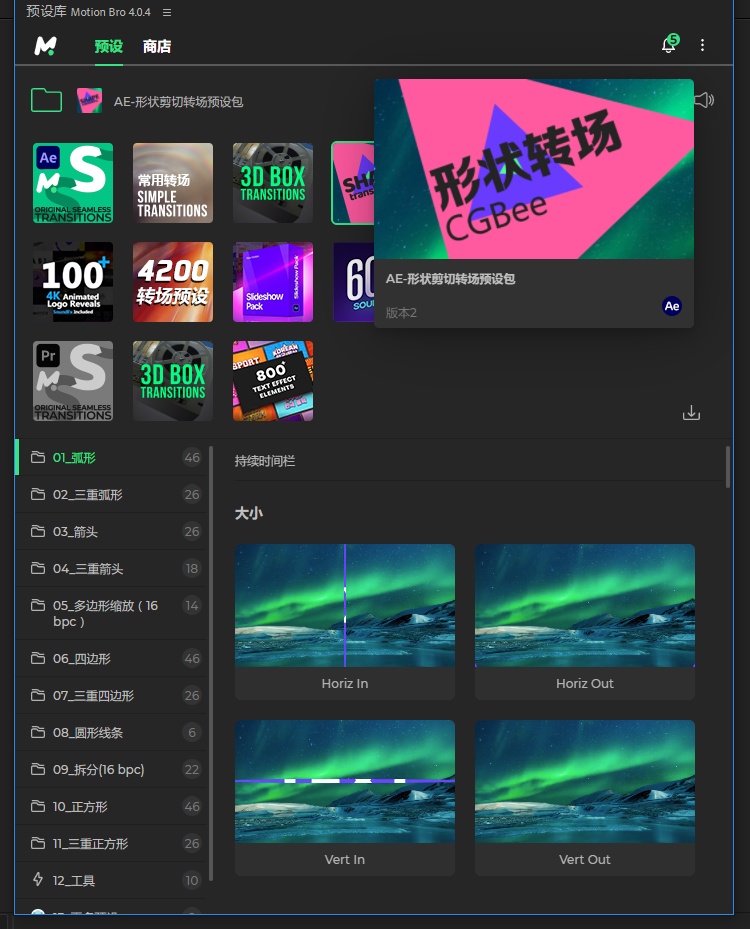This screenshot has width=750, height=929.
Task: Select the 800 Text Effect Elements pack
Action: pos(273,381)
